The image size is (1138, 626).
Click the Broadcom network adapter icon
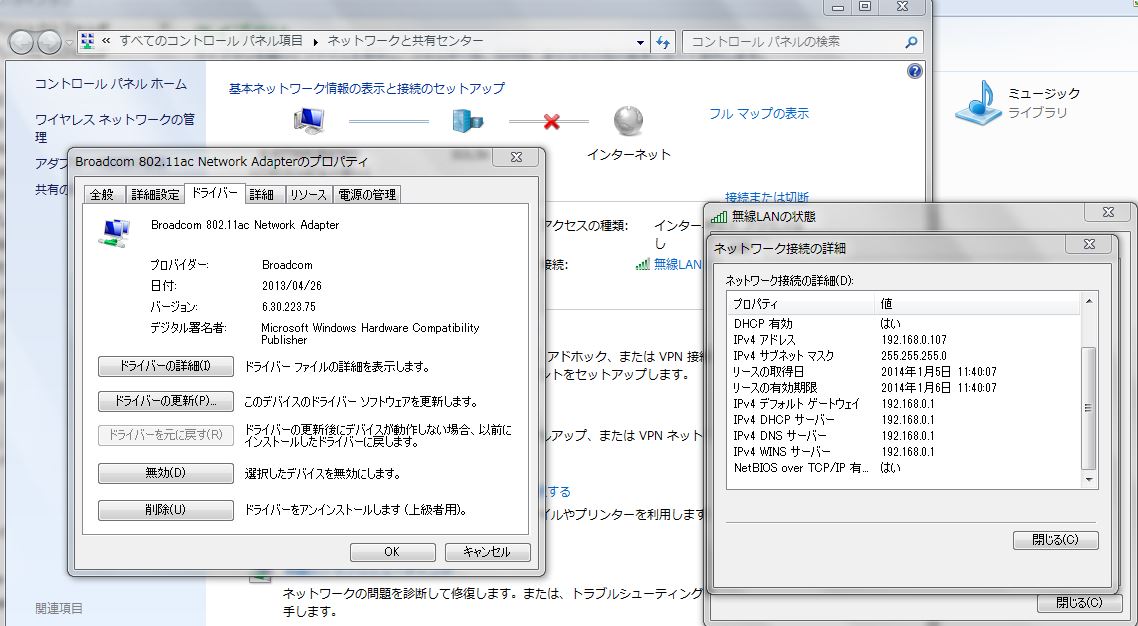[114, 233]
